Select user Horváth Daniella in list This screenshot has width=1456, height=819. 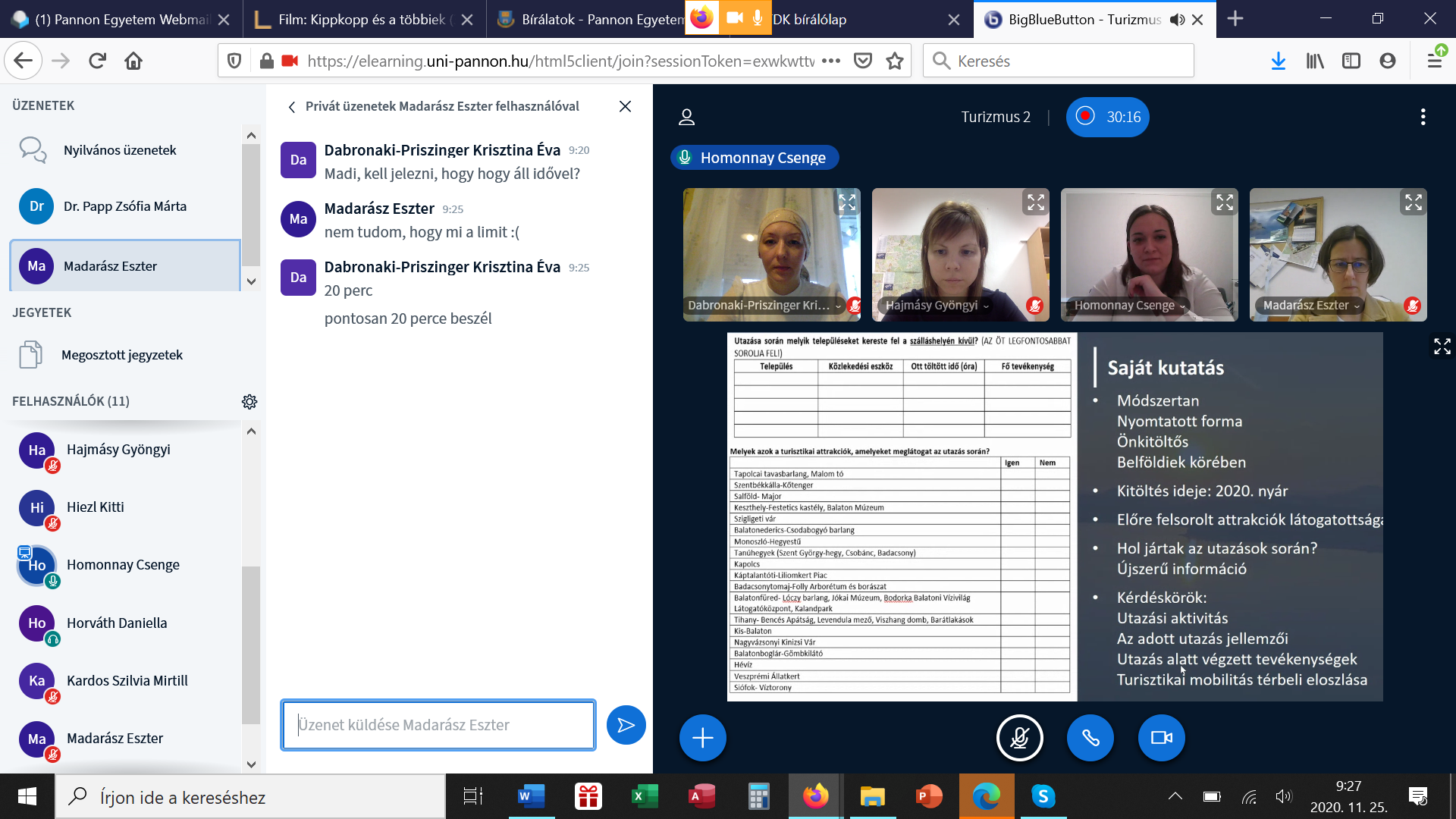[117, 623]
